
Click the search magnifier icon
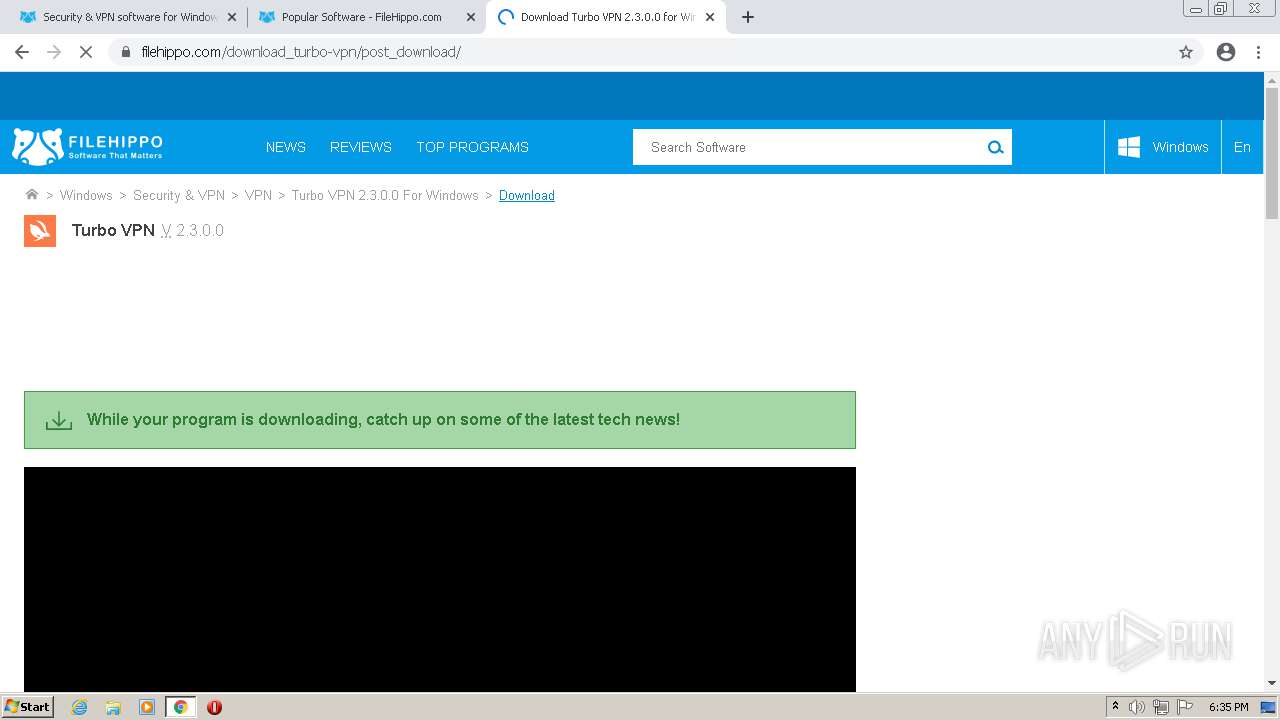pyautogui.click(x=995, y=147)
